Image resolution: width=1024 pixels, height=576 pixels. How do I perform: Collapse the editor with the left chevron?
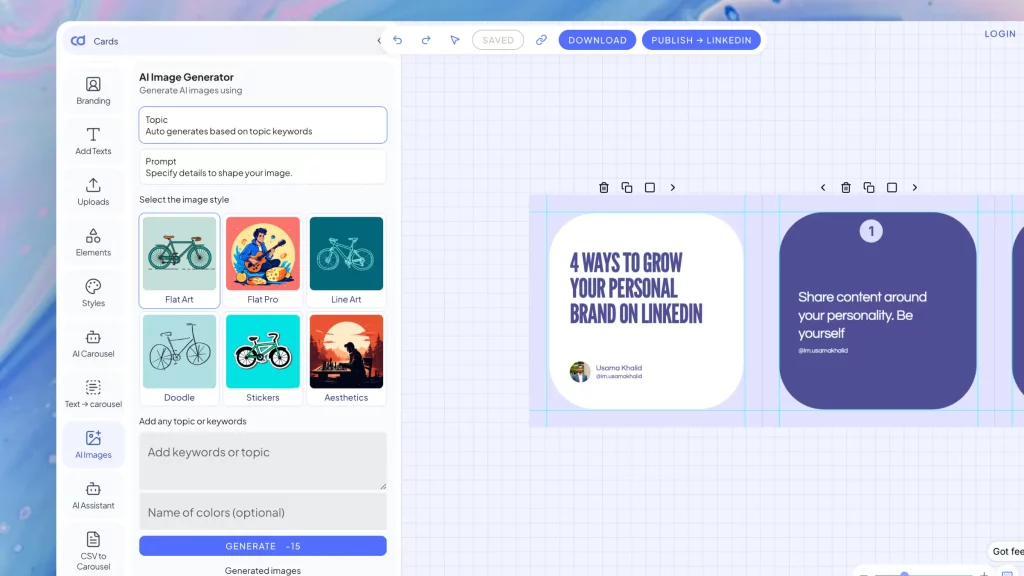pos(380,41)
